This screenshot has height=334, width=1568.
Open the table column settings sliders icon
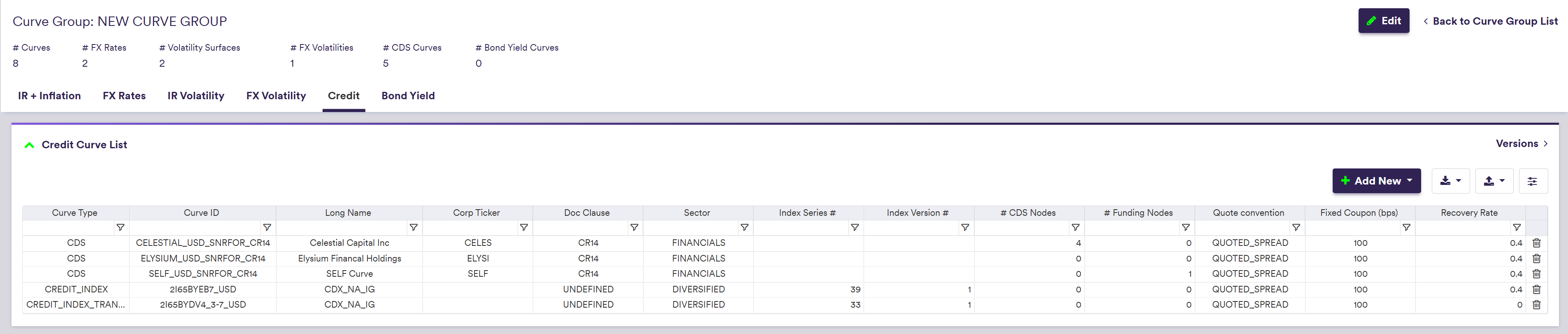click(x=1532, y=181)
